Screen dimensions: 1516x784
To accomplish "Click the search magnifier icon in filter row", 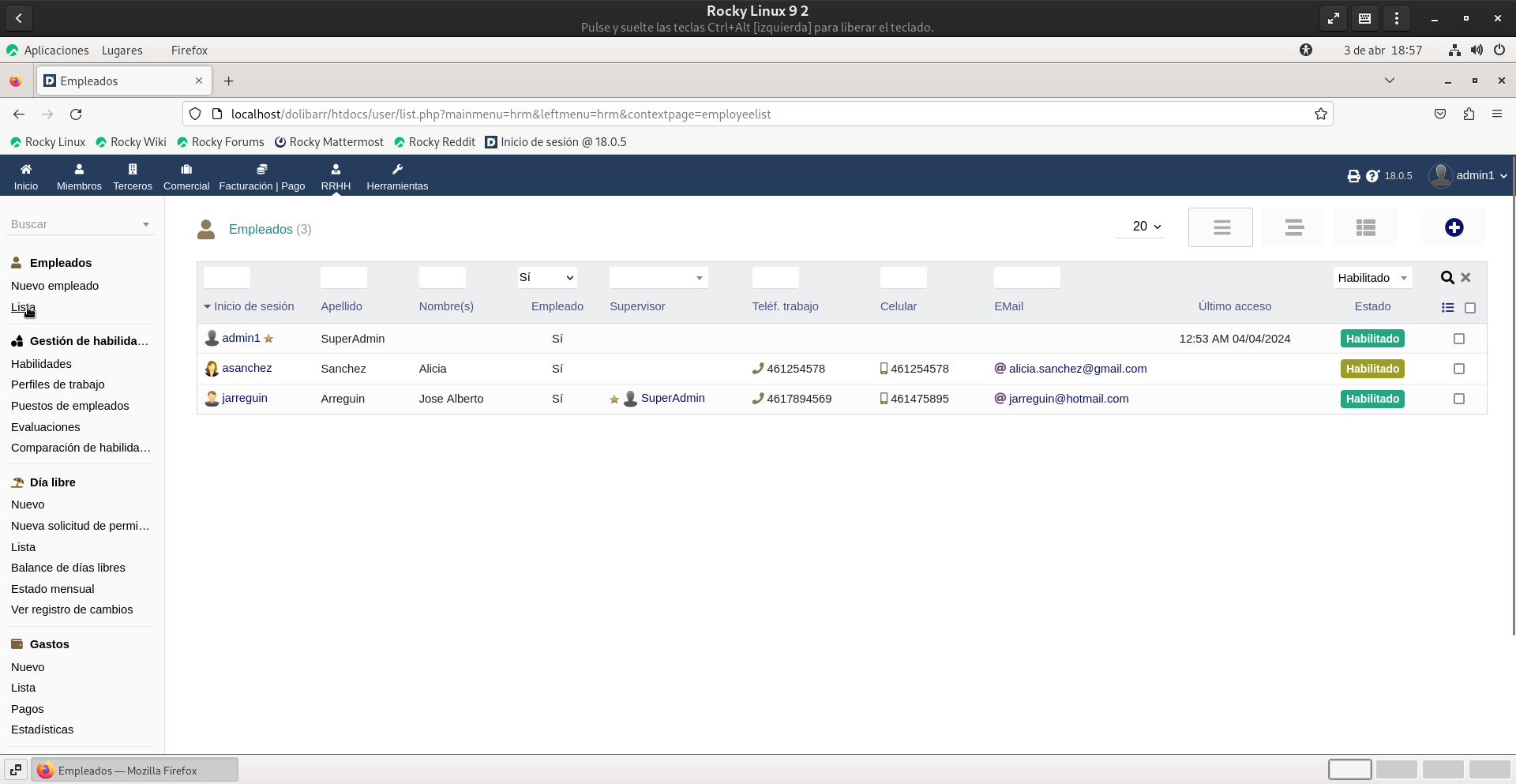I will coord(1447,278).
